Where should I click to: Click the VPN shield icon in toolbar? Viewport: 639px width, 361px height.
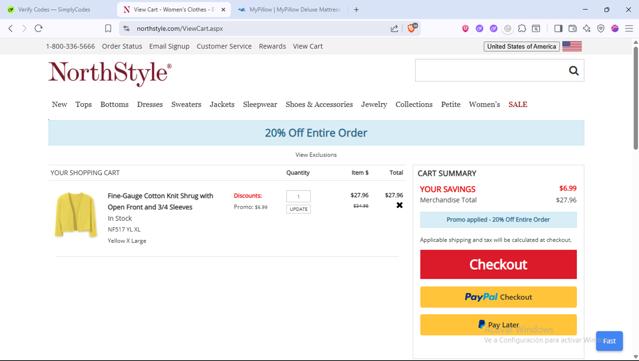601,28
